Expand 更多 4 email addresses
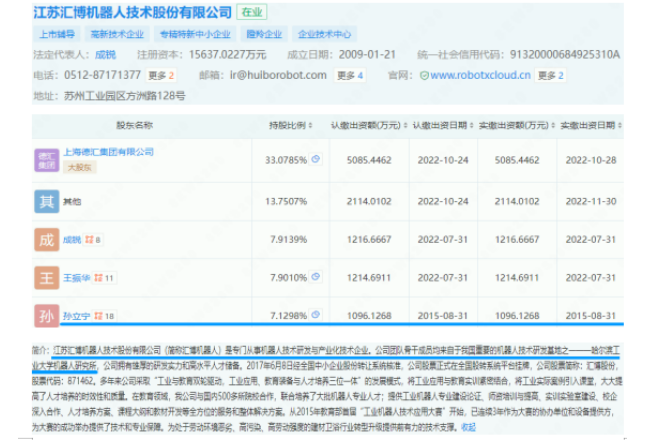Viewport: 650px width, 448px height. click(x=350, y=75)
